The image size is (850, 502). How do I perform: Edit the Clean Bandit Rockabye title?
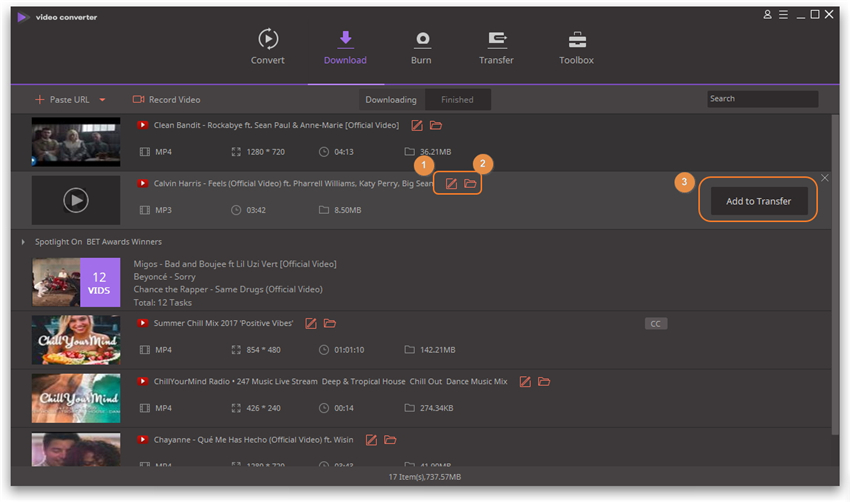[416, 126]
